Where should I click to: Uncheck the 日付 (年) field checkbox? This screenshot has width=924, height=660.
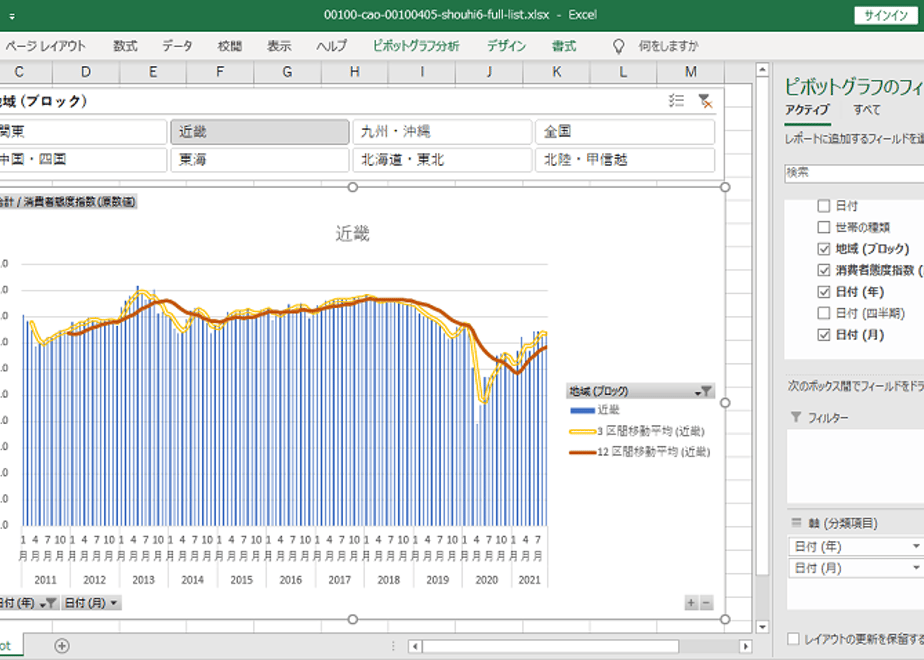click(x=824, y=292)
